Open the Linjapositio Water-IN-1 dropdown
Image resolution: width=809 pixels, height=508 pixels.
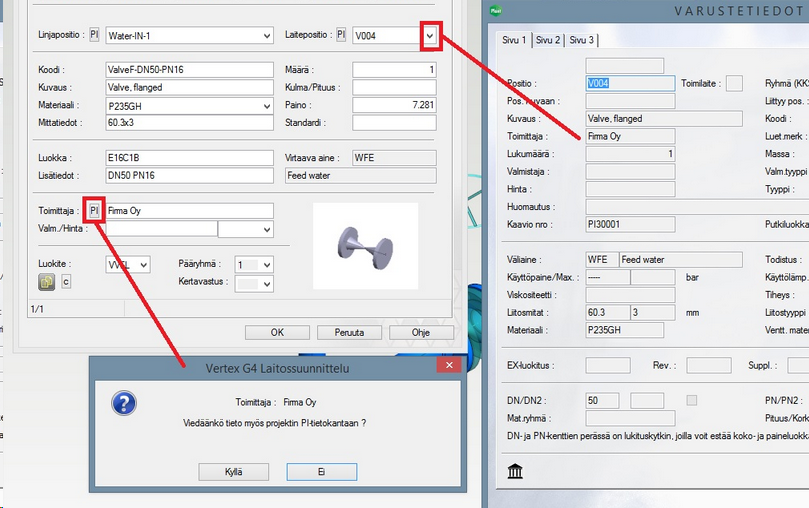click(x=267, y=36)
